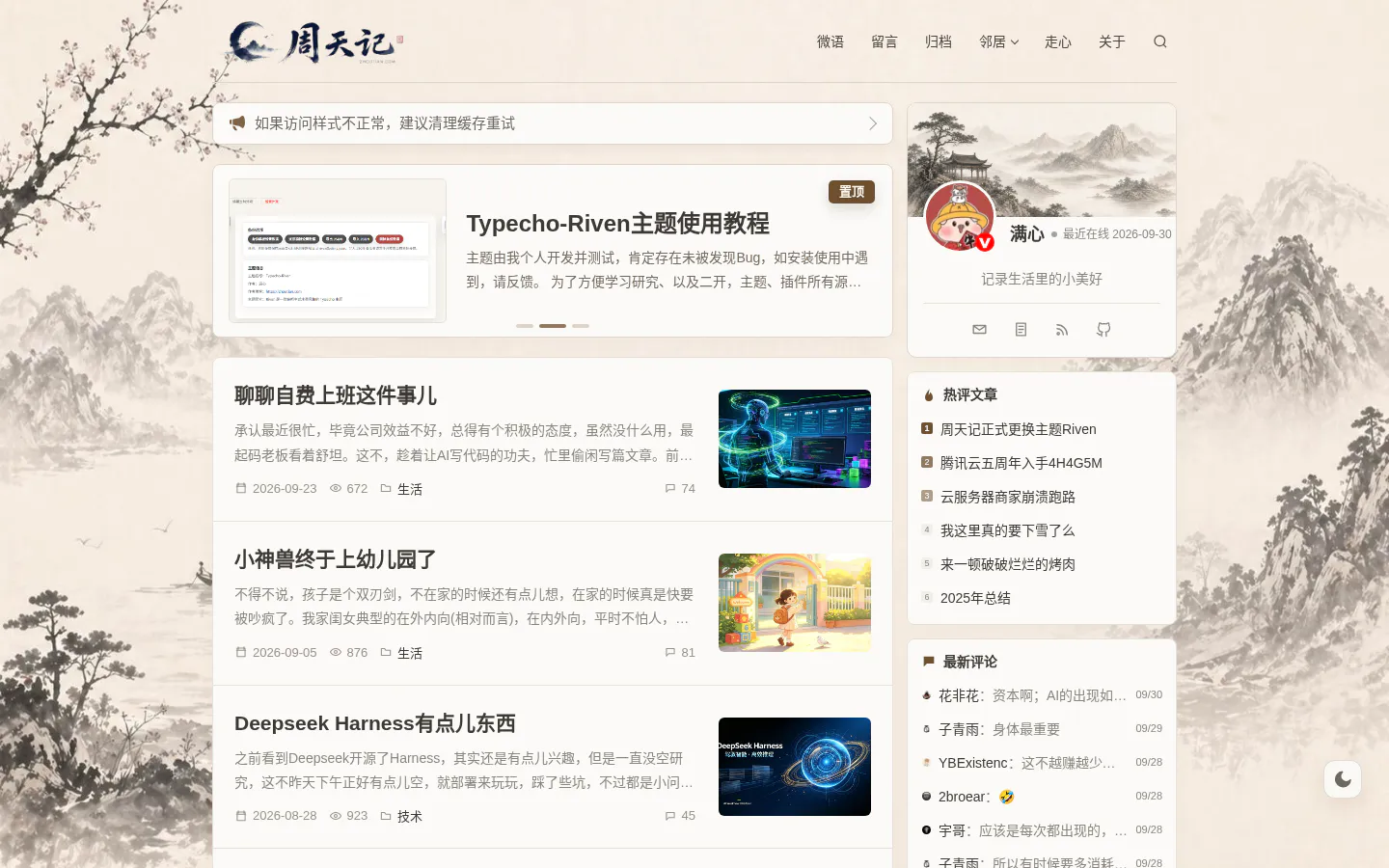Open hot article 我这里真的要下雪了么

1008,530
